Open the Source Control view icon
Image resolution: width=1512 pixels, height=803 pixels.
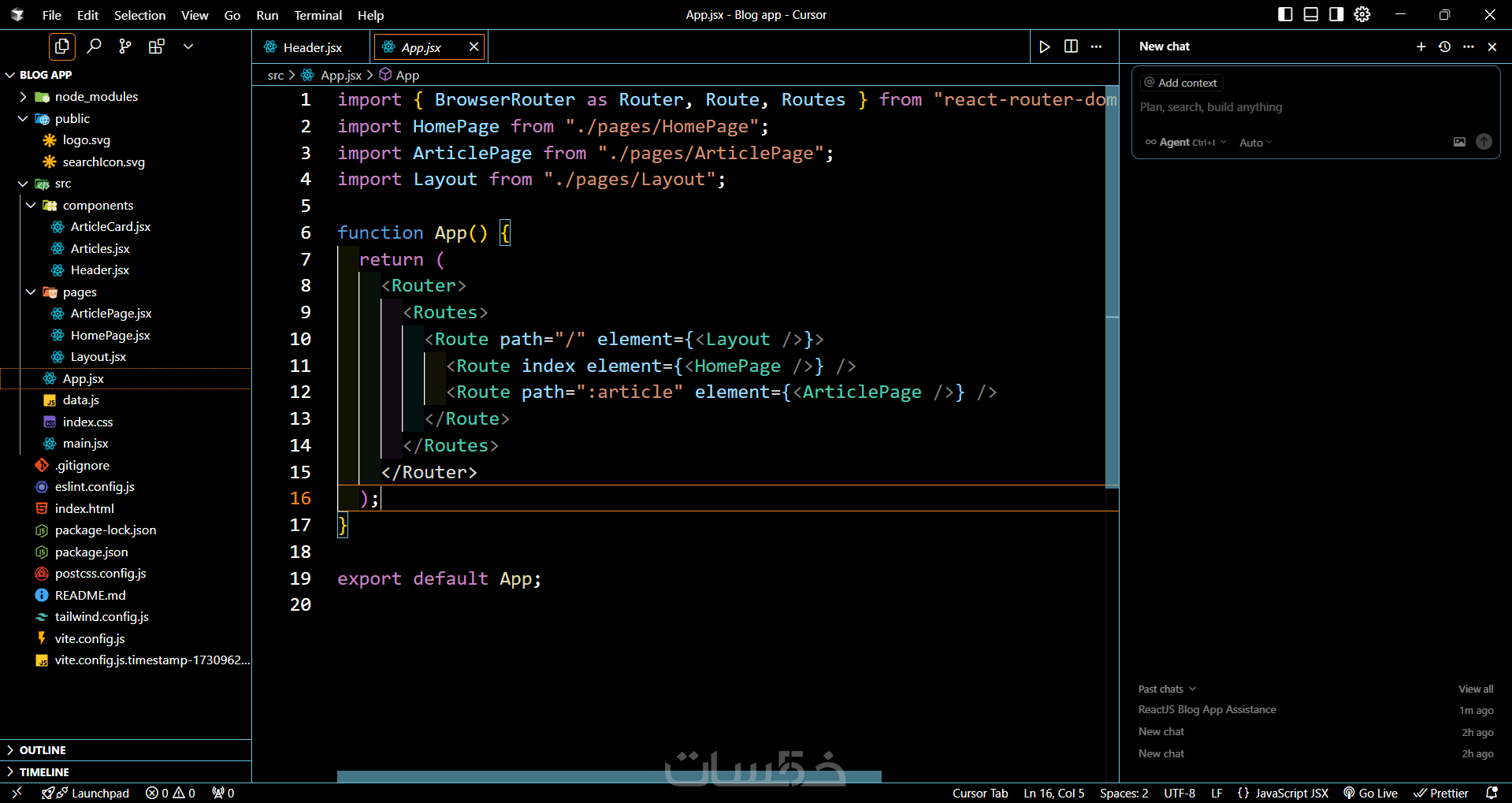point(125,46)
